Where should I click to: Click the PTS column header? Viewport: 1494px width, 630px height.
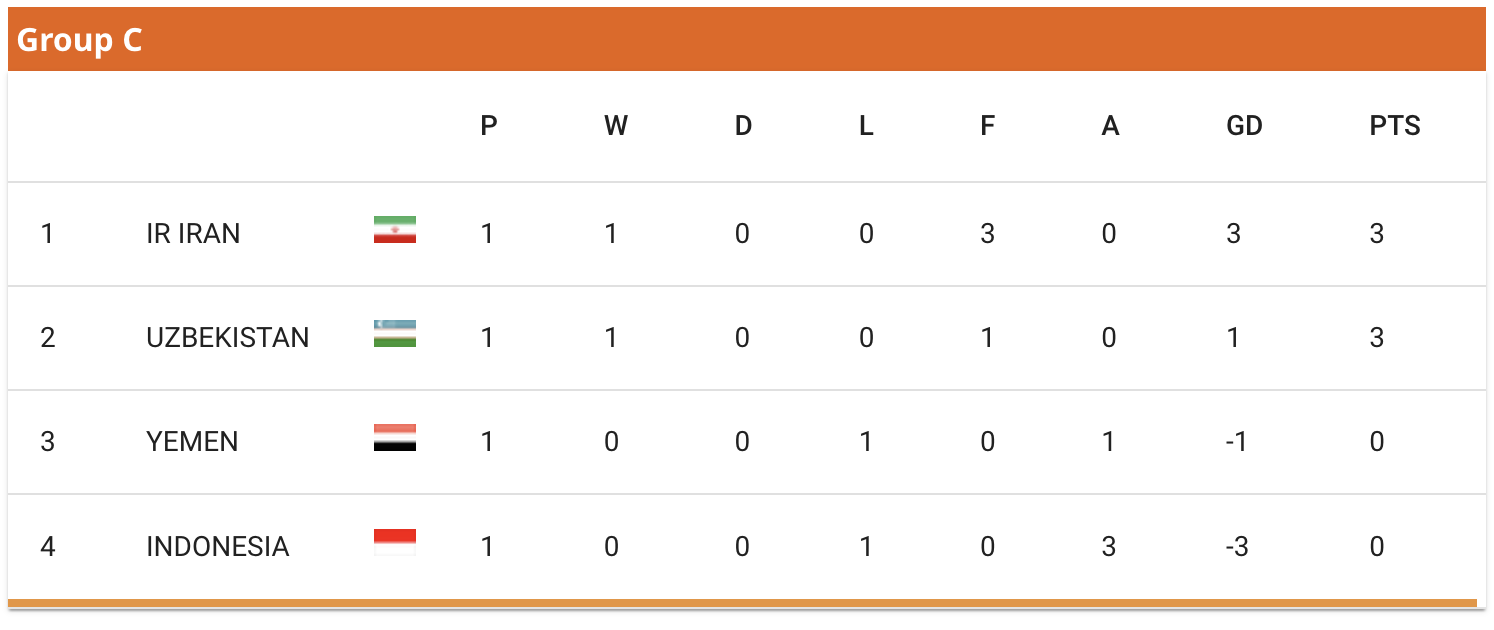tap(1395, 126)
